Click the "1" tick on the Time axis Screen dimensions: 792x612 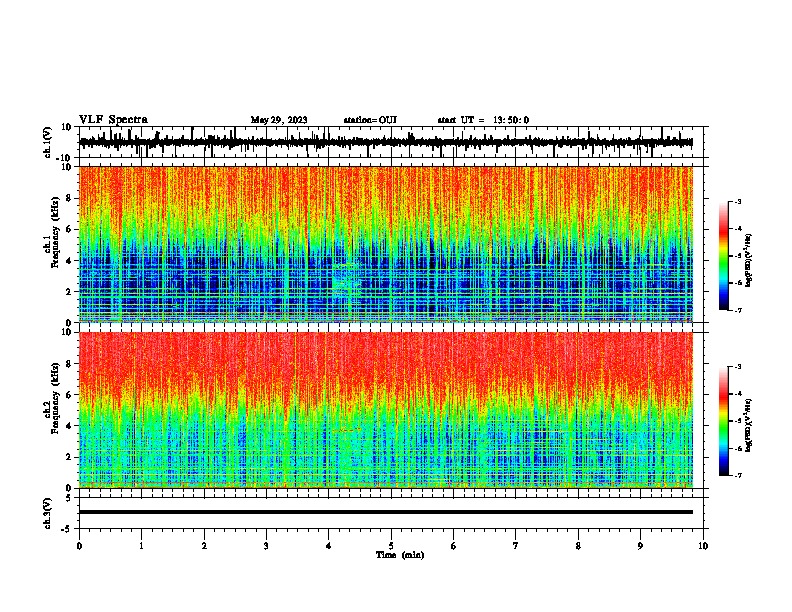click(x=141, y=546)
